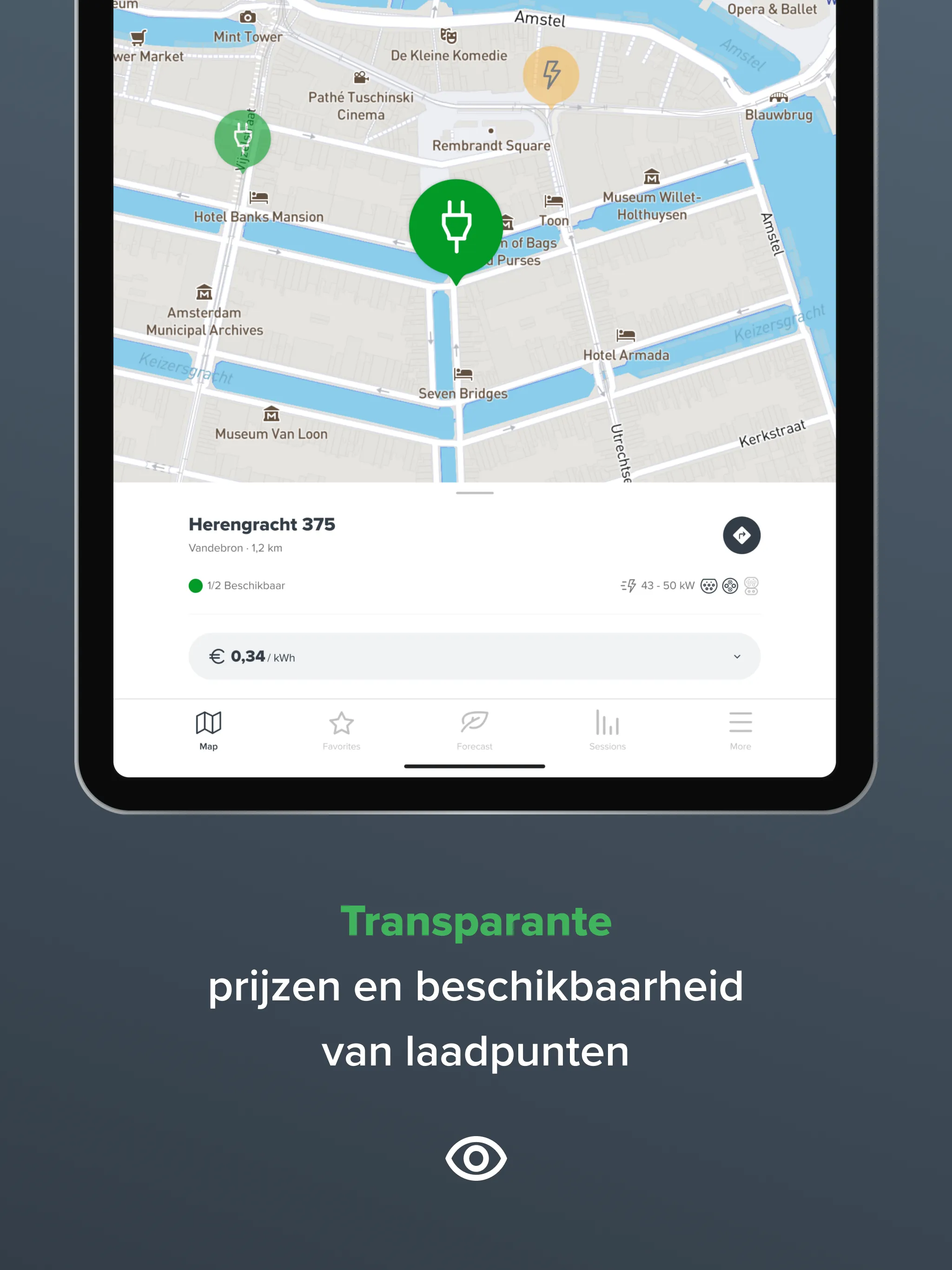Tap Herengracht 375 charging location link
The height and width of the screenshot is (1270, 952).
264,524
